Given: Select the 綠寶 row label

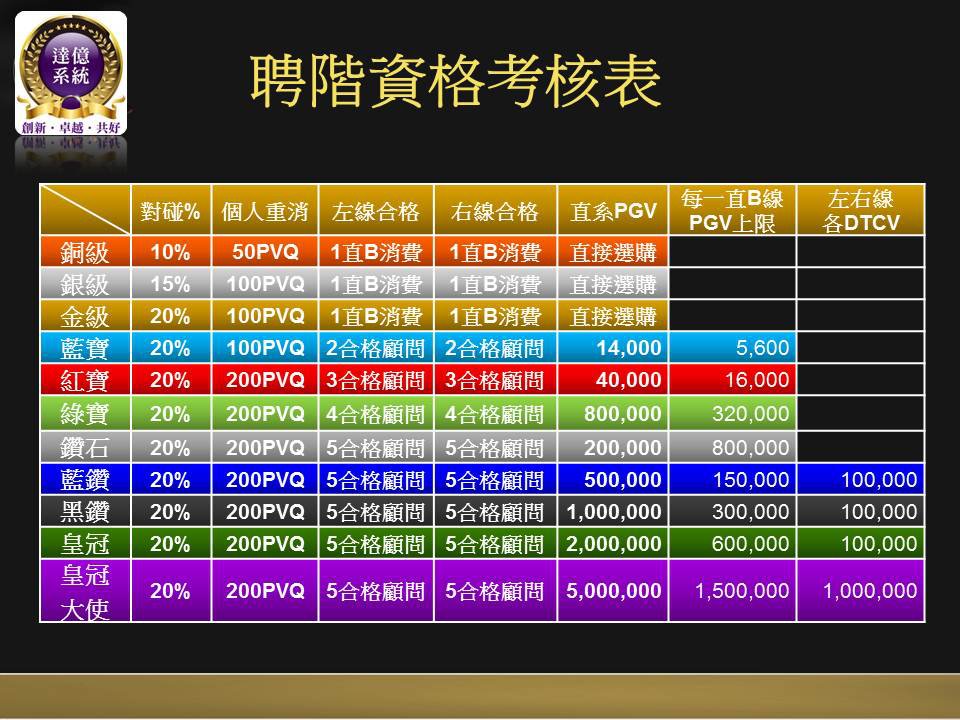Looking at the screenshot, I should (85, 413).
